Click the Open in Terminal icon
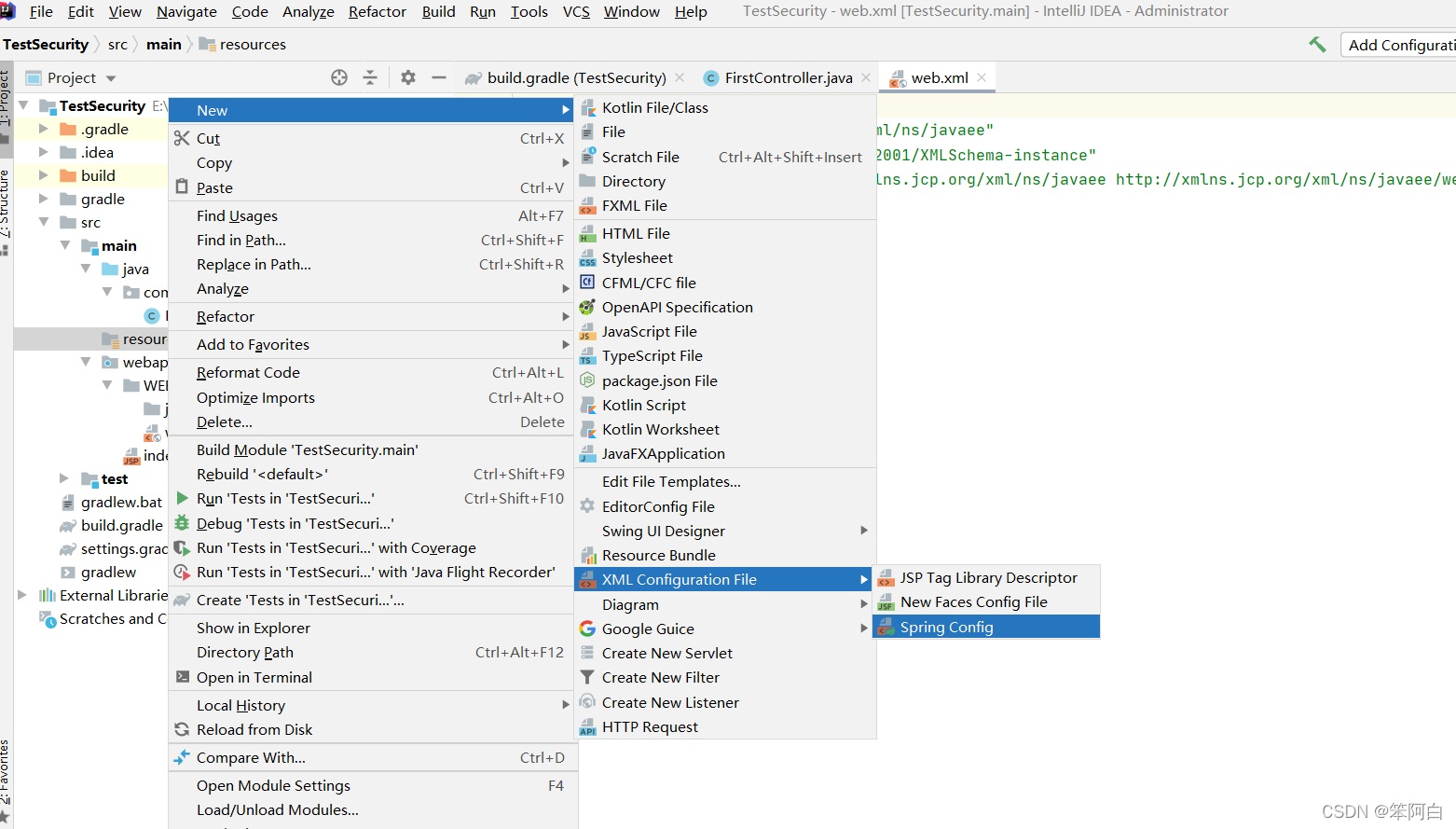Screen dimensions: 1456x829 click(182, 677)
